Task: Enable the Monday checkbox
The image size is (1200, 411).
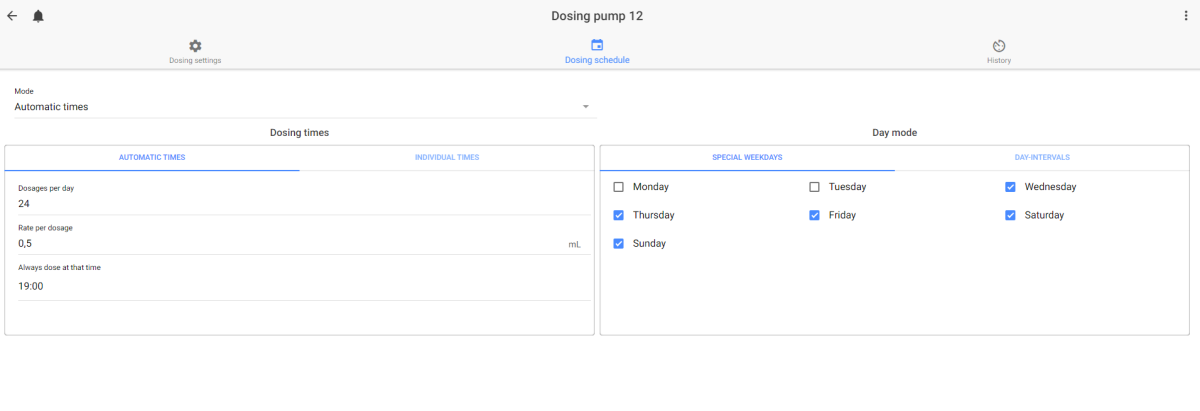Action: click(618, 187)
